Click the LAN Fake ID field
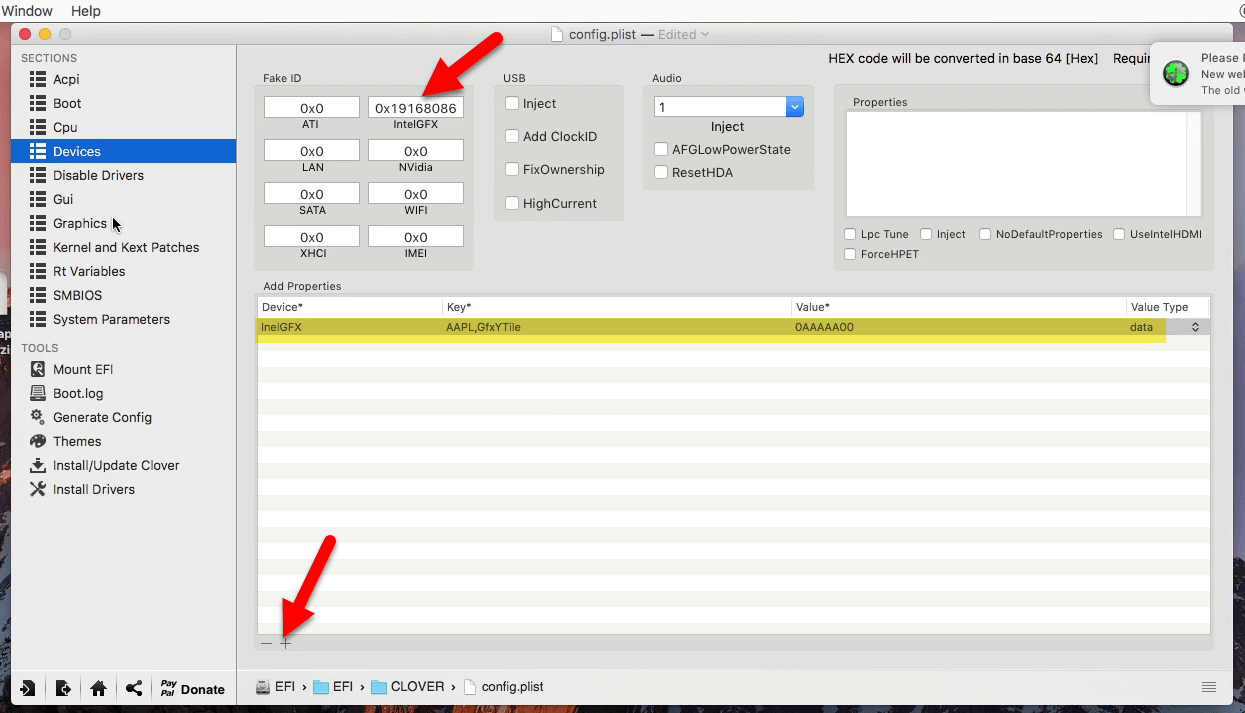The height and width of the screenshot is (713, 1245). [x=312, y=151]
